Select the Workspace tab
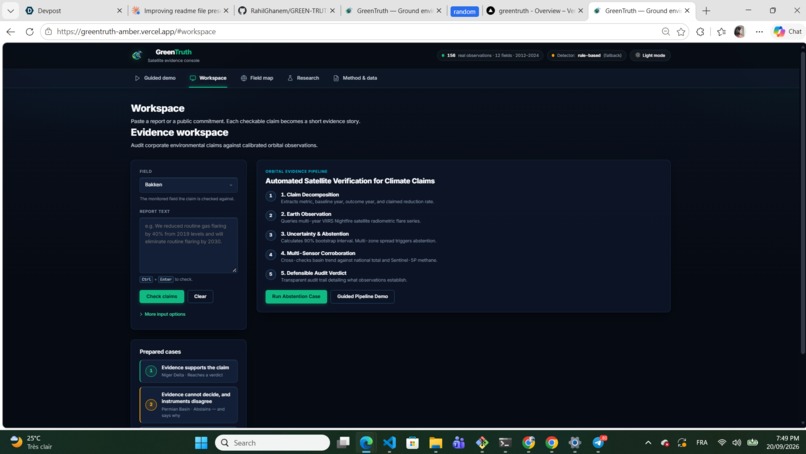The width and height of the screenshot is (806, 454). (x=208, y=78)
